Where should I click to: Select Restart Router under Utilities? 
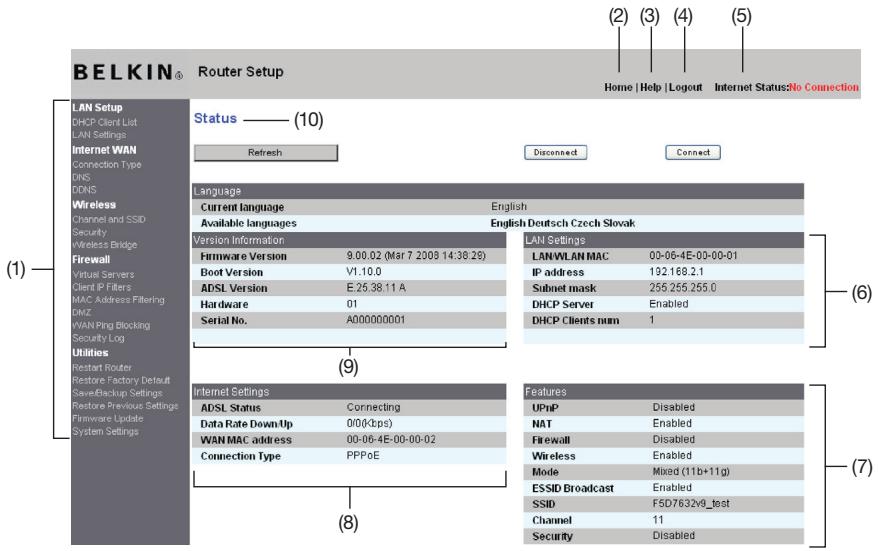(x=102, y=368)
